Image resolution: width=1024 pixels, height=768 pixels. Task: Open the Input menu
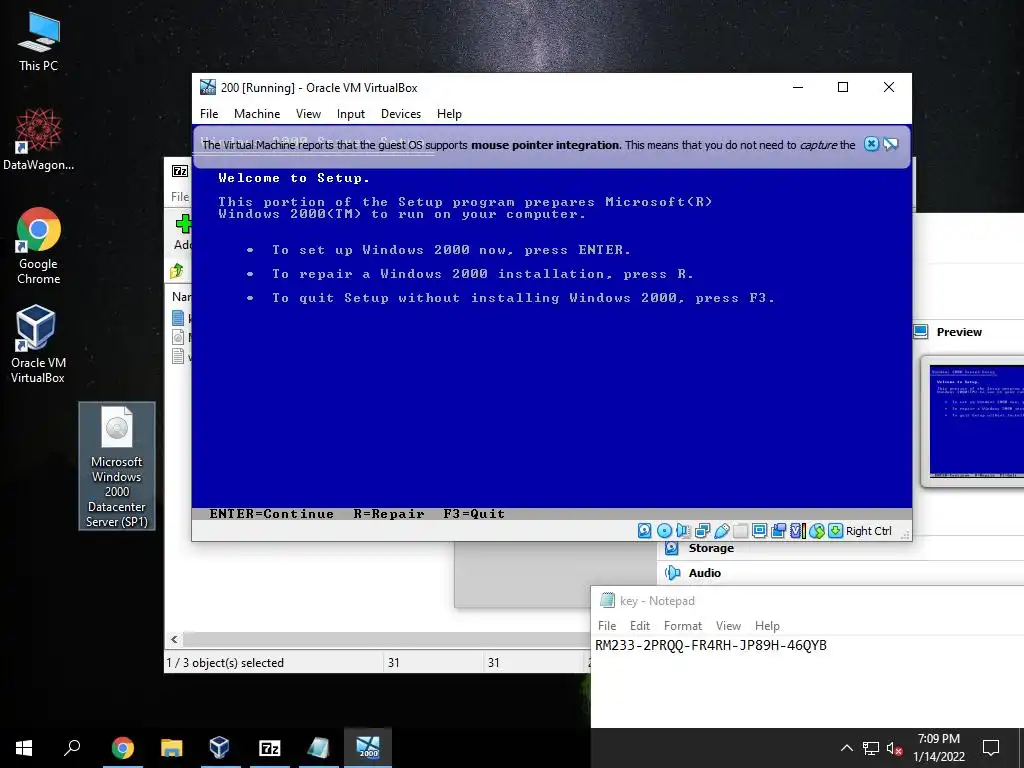pos(351,114)
